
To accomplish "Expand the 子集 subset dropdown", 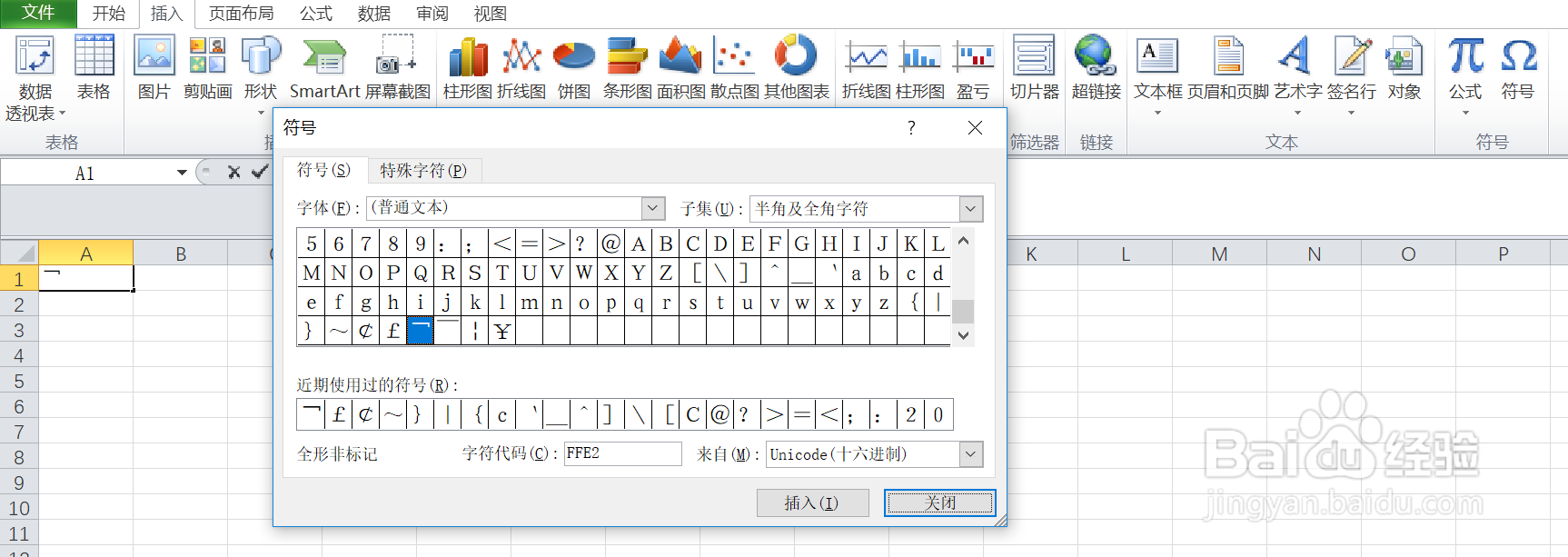I will (971, 209).
